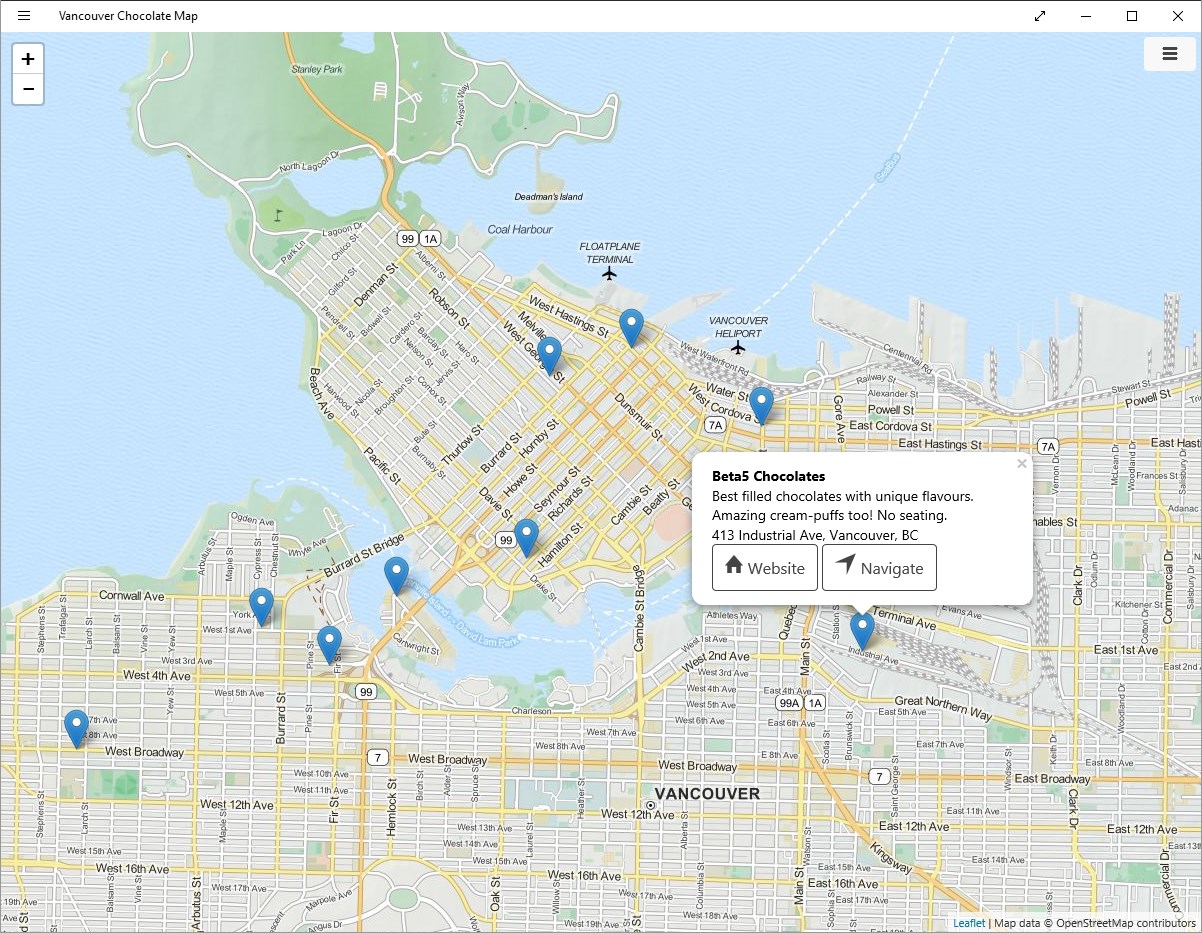Select the marker on West Georgia St

tap(549, 356)
